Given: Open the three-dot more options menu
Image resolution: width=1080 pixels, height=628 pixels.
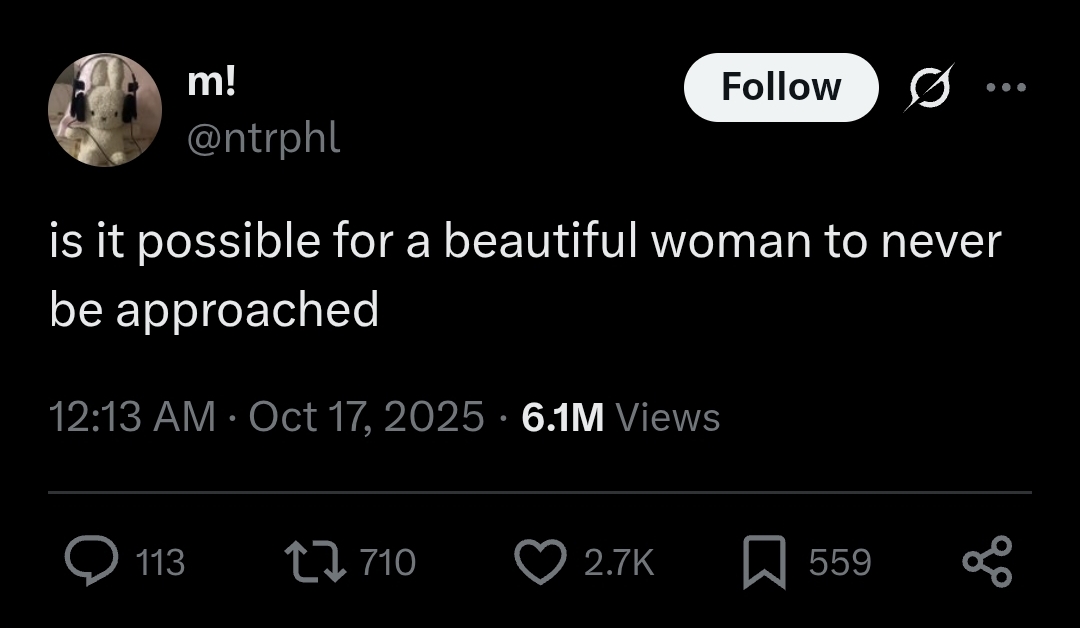Looking at the screenshot, I should pyautogui.click(x=1005, y=87).
